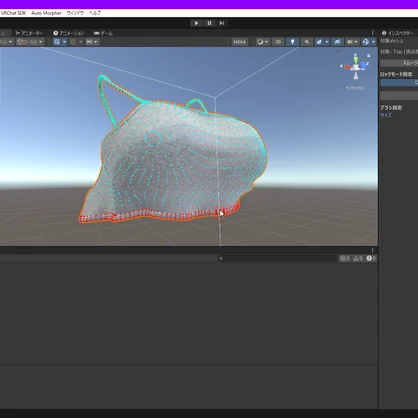Click the サイズ (Size) brush setting label
Screen dimensions: 418x418
coord(386,115)
